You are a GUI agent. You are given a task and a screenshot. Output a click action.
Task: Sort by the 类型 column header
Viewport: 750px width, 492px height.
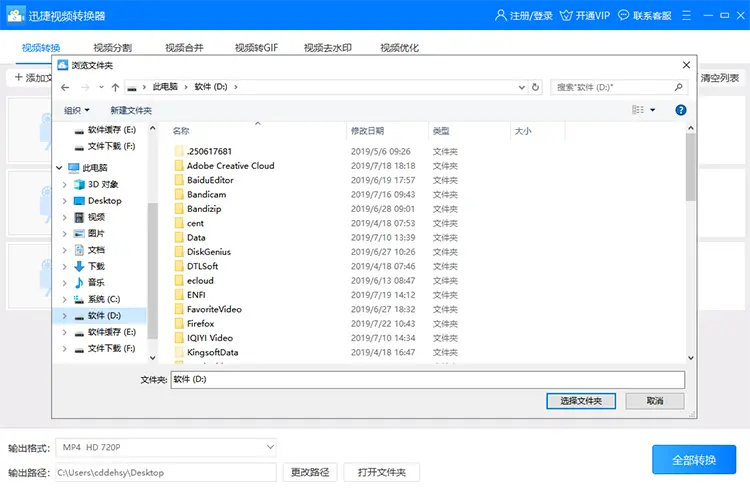441,131
